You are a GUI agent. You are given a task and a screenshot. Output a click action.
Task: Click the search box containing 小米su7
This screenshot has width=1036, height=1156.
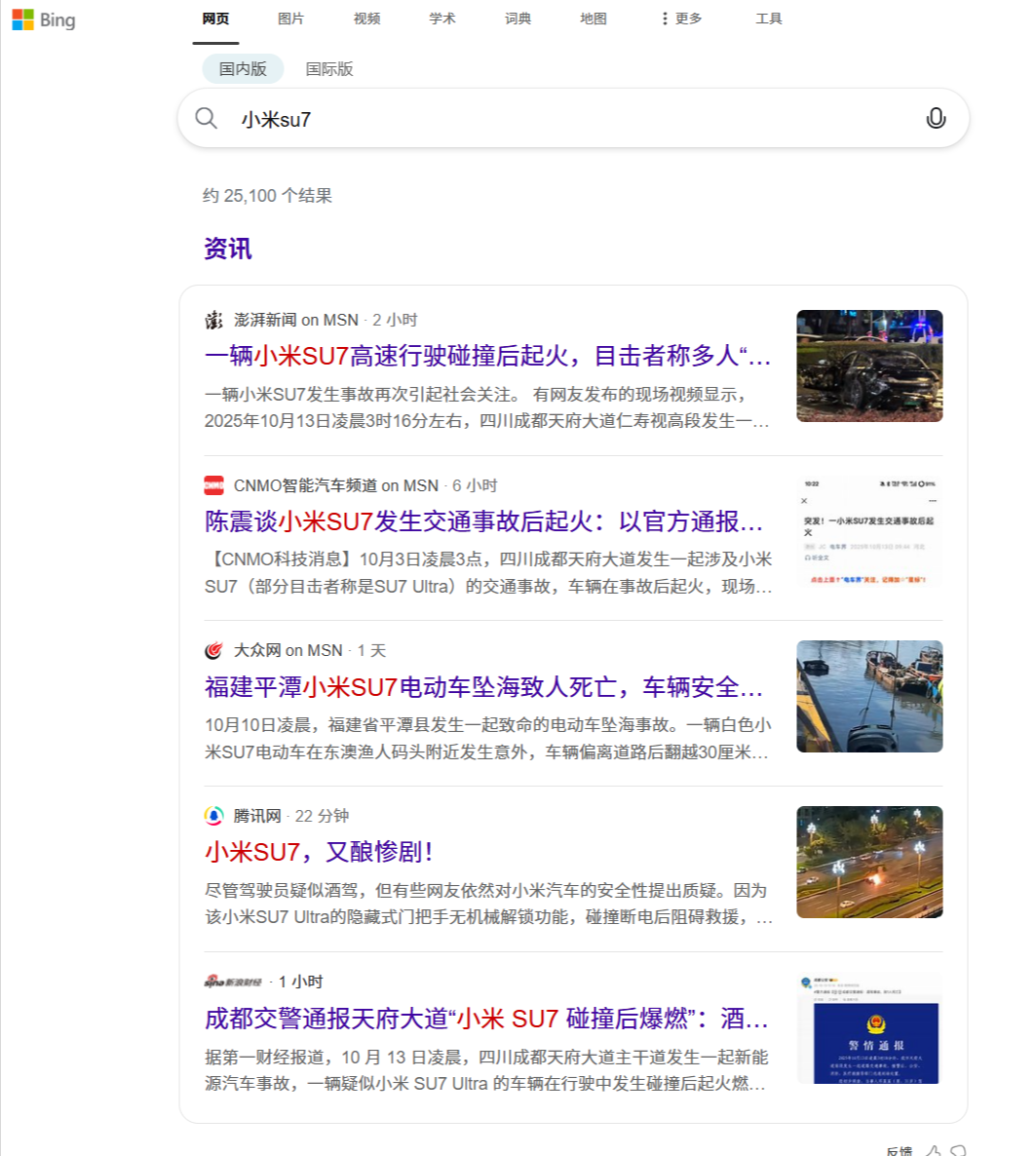[x=565, y=119]
